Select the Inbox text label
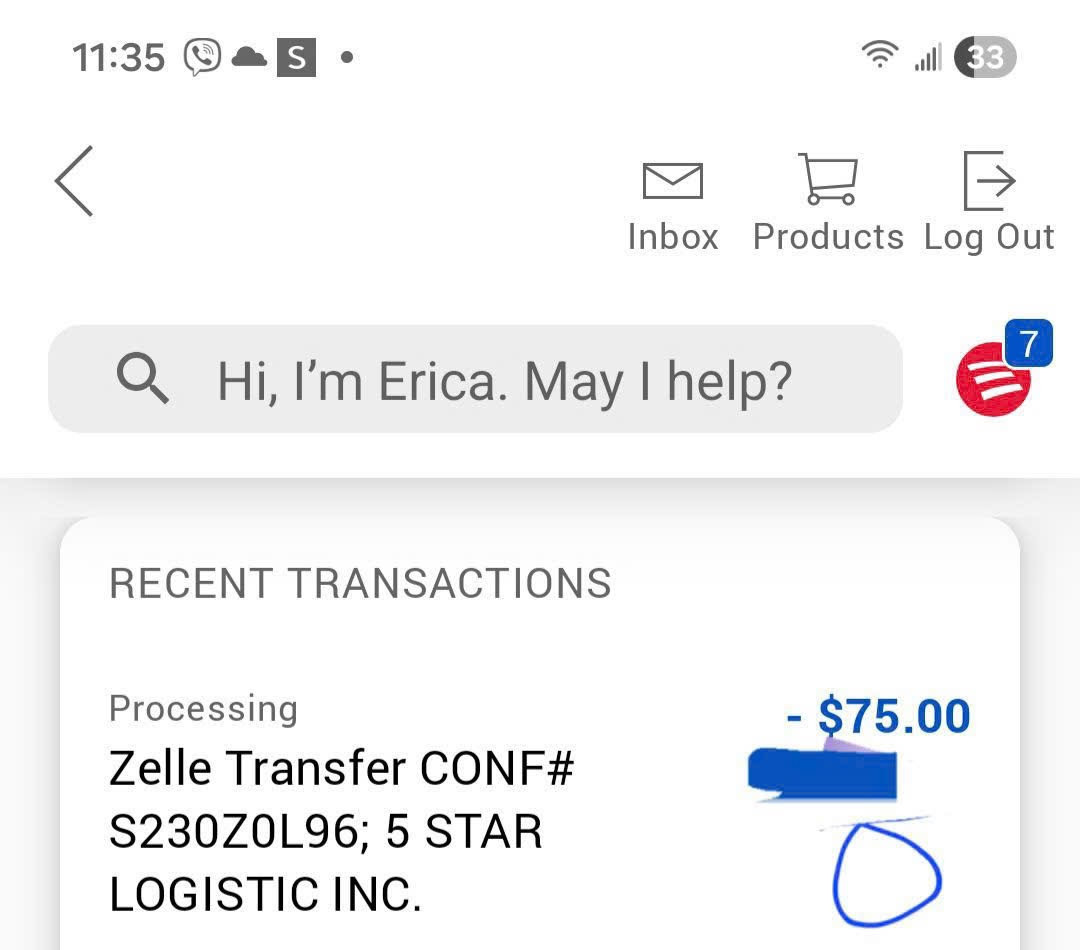Image resolution: width=1080 pixels, height=950 pixels. [673, 237]
